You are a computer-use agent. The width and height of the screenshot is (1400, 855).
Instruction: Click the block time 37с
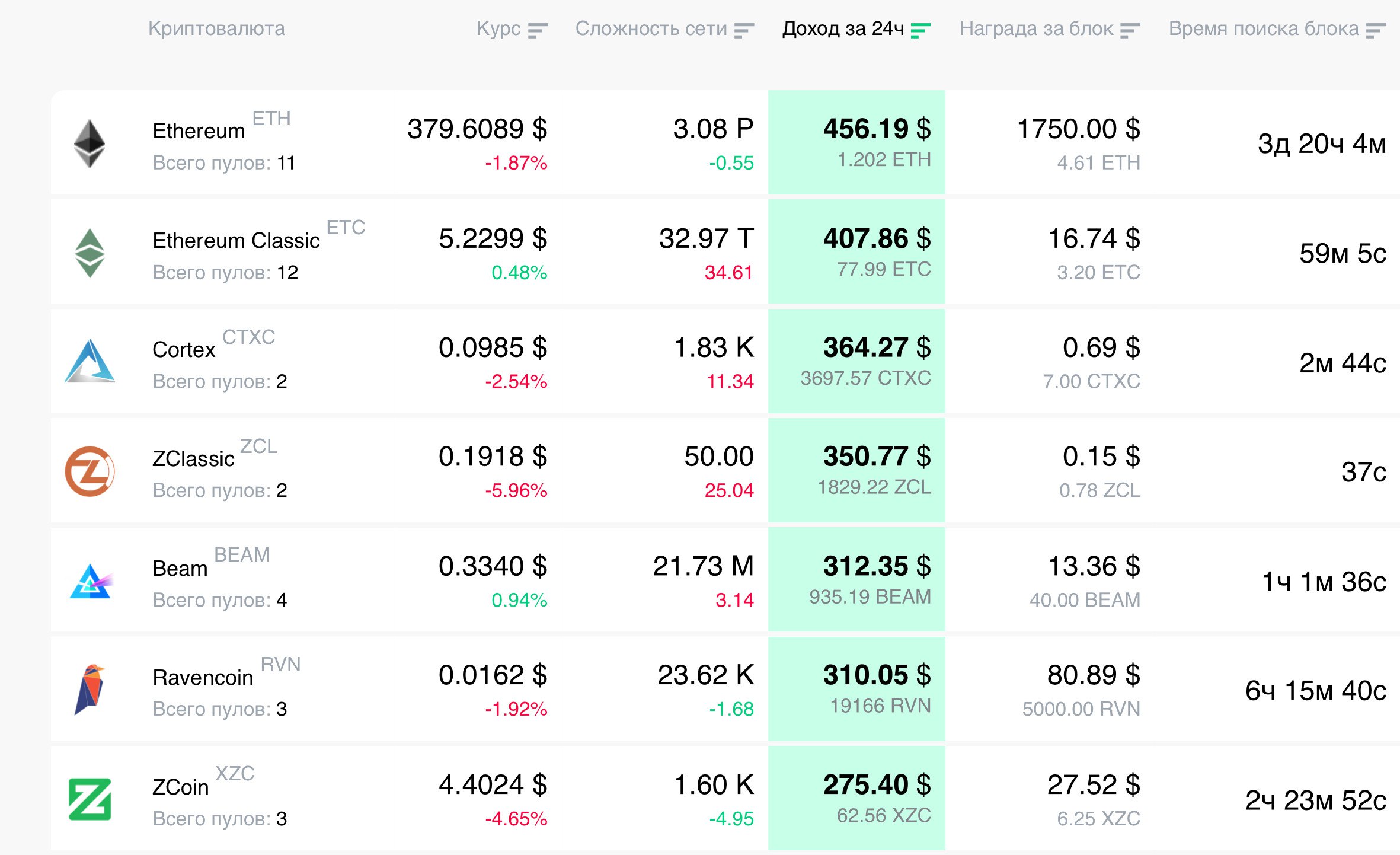point(1364,473)
